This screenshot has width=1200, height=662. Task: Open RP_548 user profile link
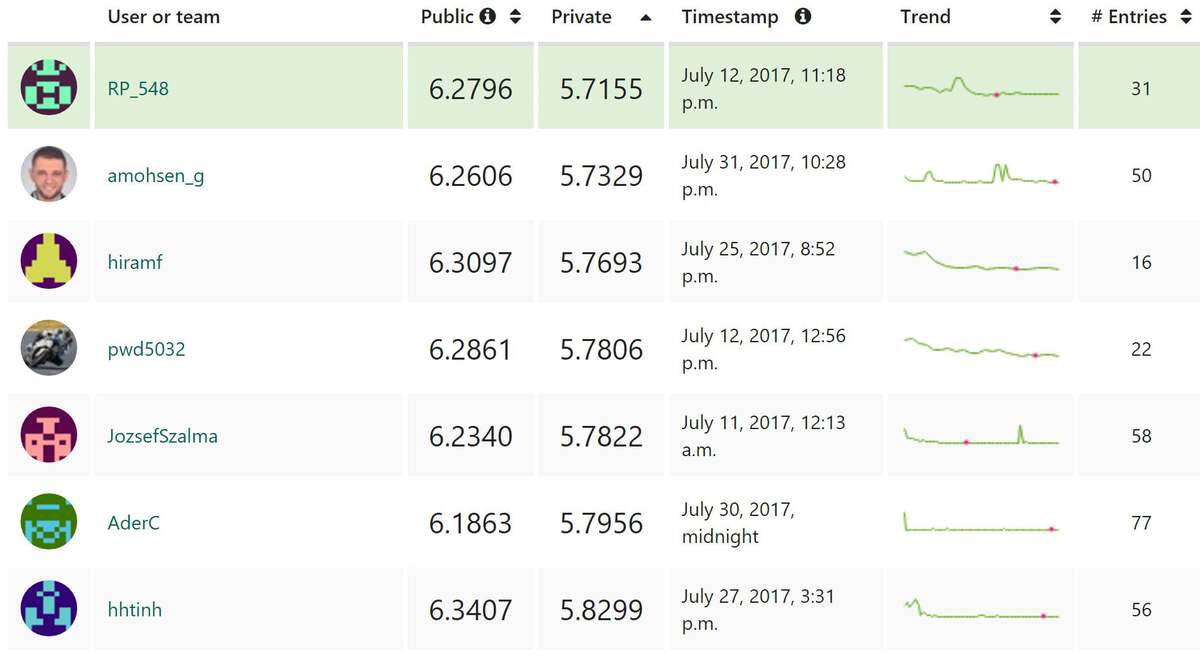coord(138,89)
